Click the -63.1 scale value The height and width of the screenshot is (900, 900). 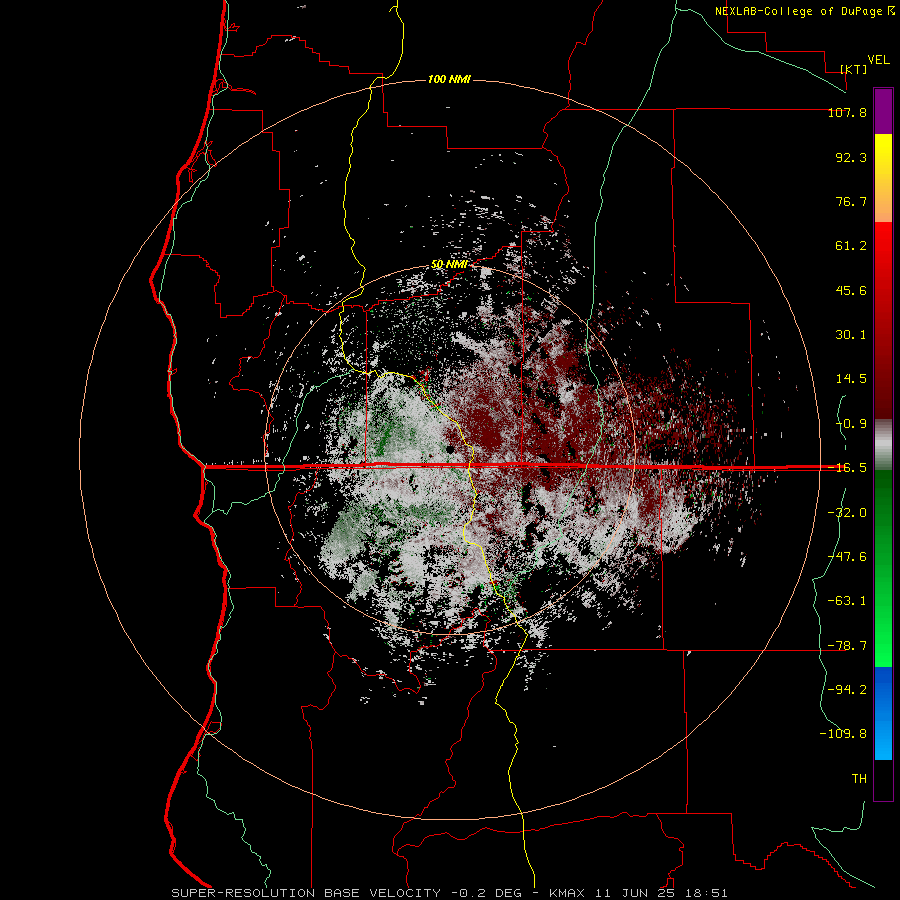point(847,601)
